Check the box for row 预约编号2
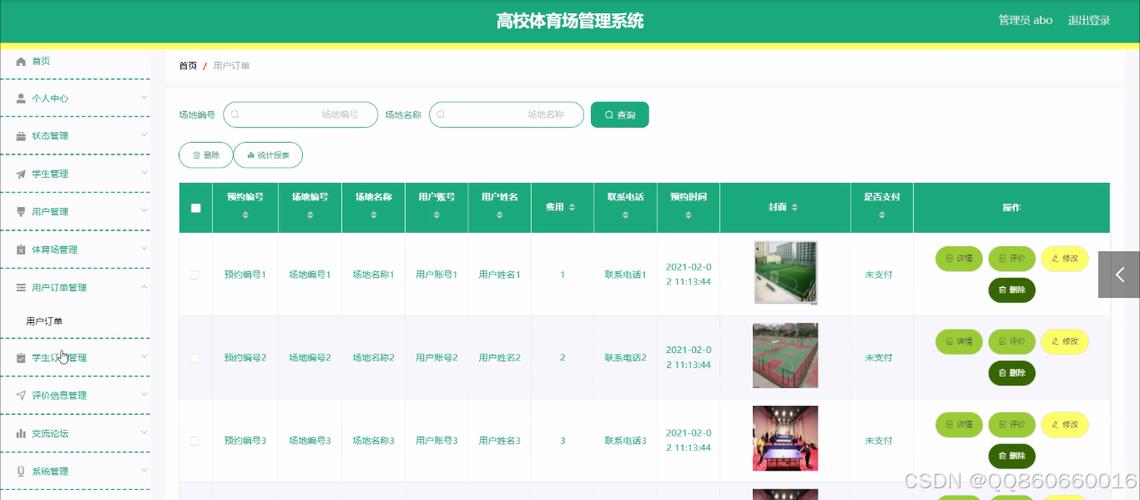 point(194,358)
